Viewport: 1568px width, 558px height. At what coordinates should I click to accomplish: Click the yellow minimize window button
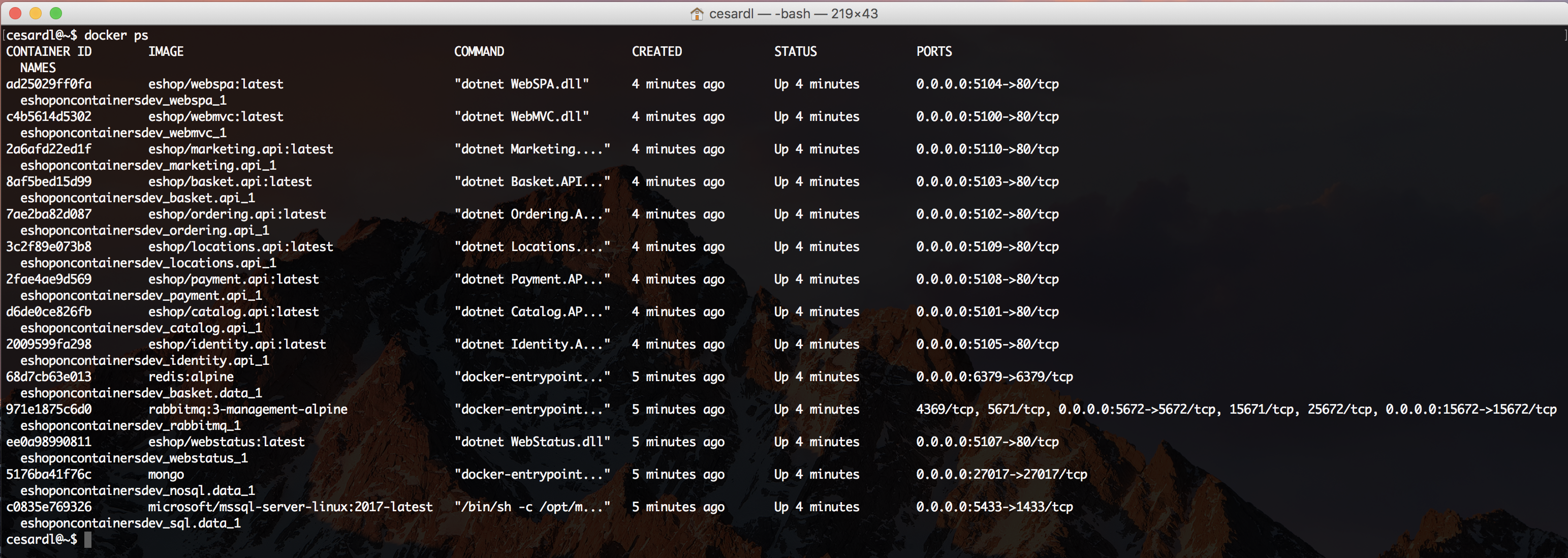pyautogui.click(x=36, y=13)
